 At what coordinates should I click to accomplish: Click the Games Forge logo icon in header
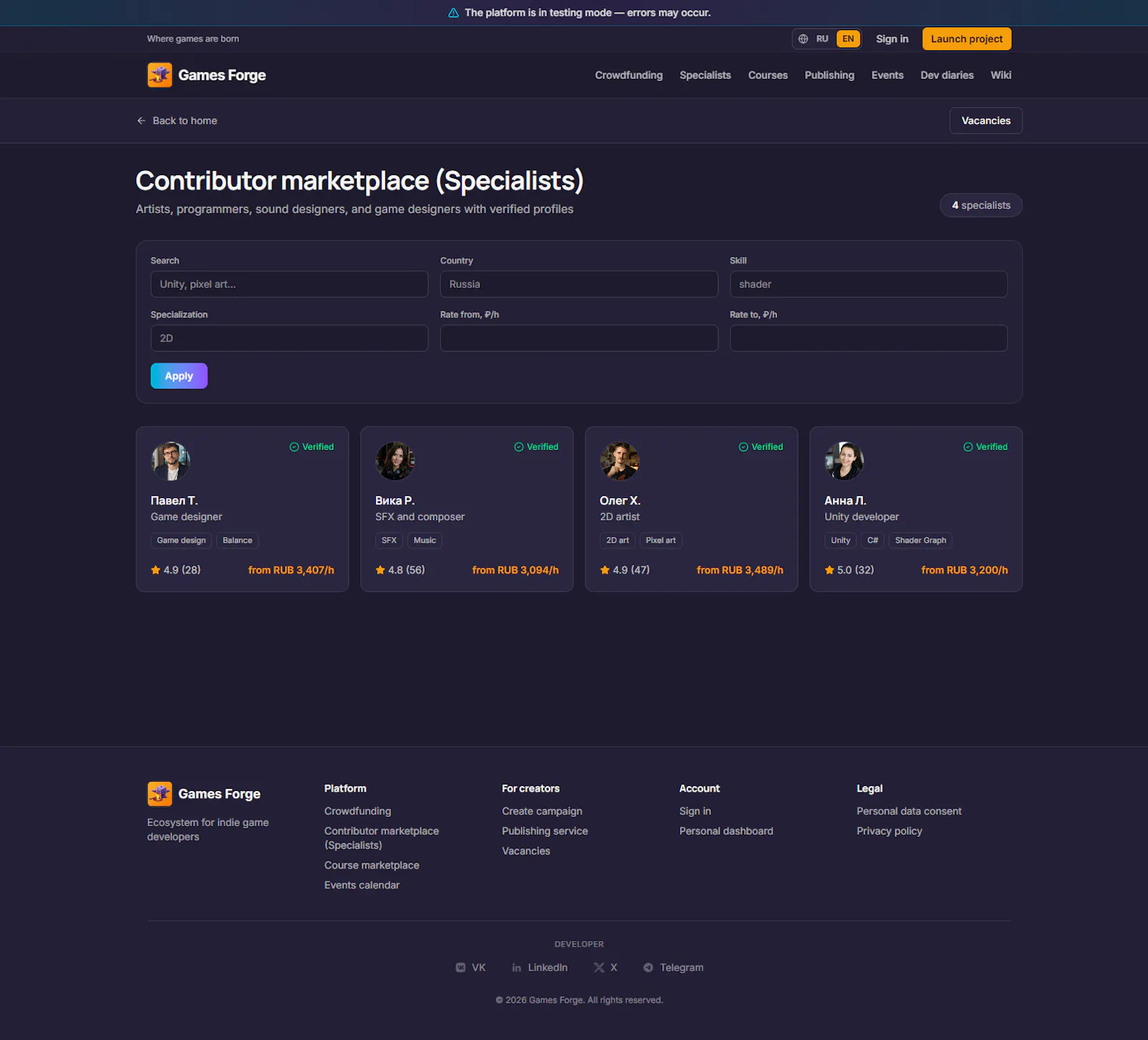(x=160, y=75)
